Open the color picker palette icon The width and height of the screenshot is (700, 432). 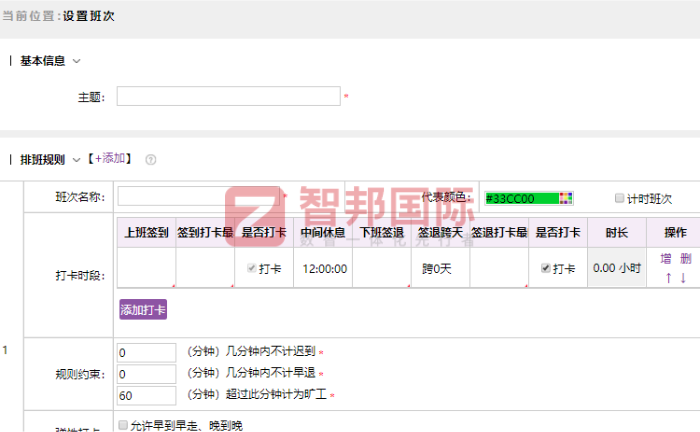(566, 198)
